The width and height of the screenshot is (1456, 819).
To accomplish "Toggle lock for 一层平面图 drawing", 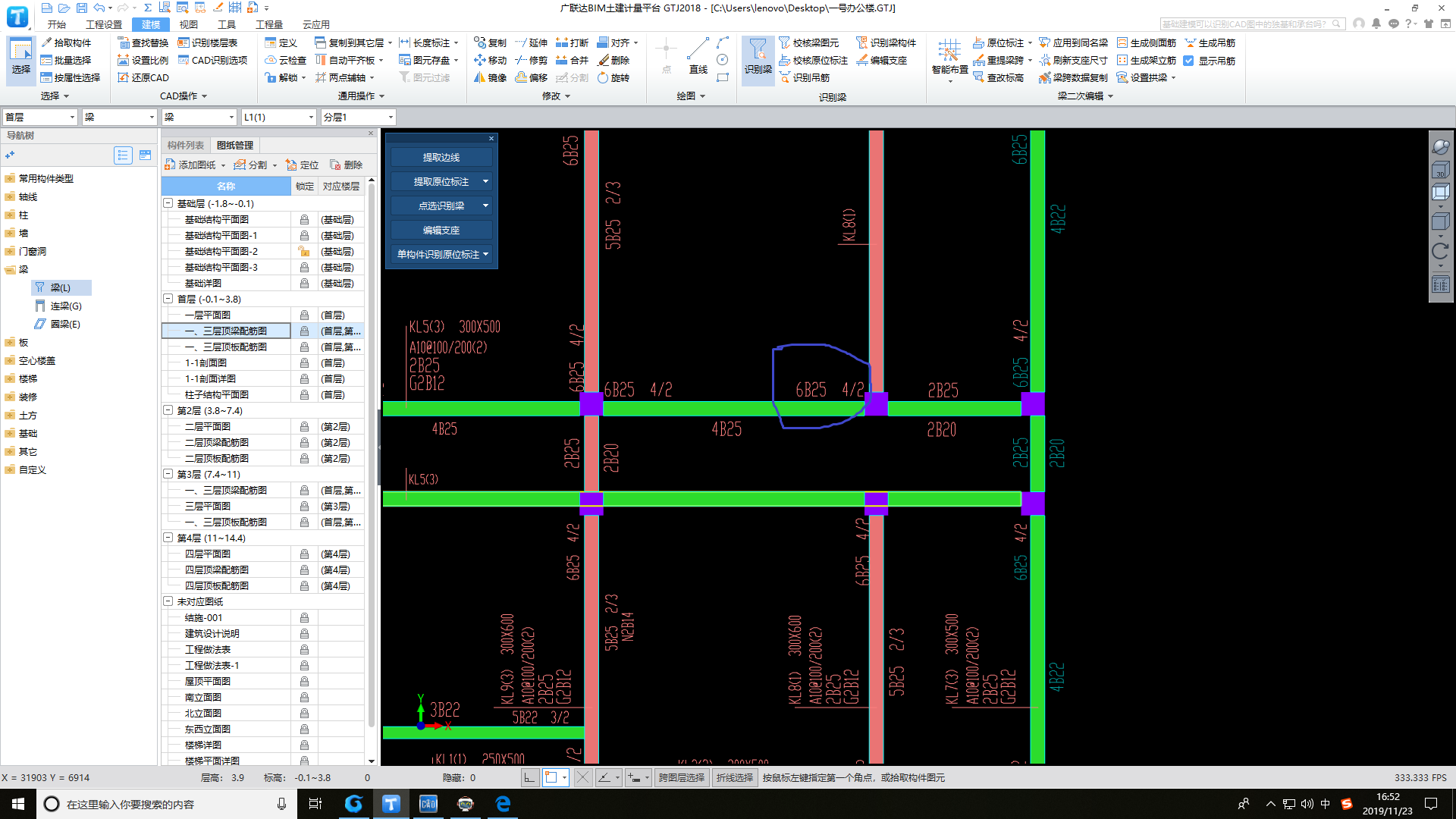I will (304, 315).
